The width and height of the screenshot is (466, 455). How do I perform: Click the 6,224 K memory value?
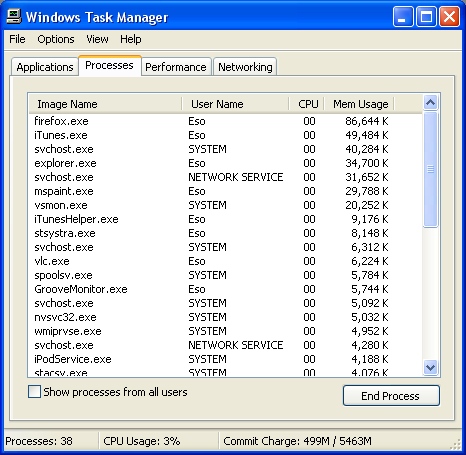pyautogui.click(x=370, y=261)
